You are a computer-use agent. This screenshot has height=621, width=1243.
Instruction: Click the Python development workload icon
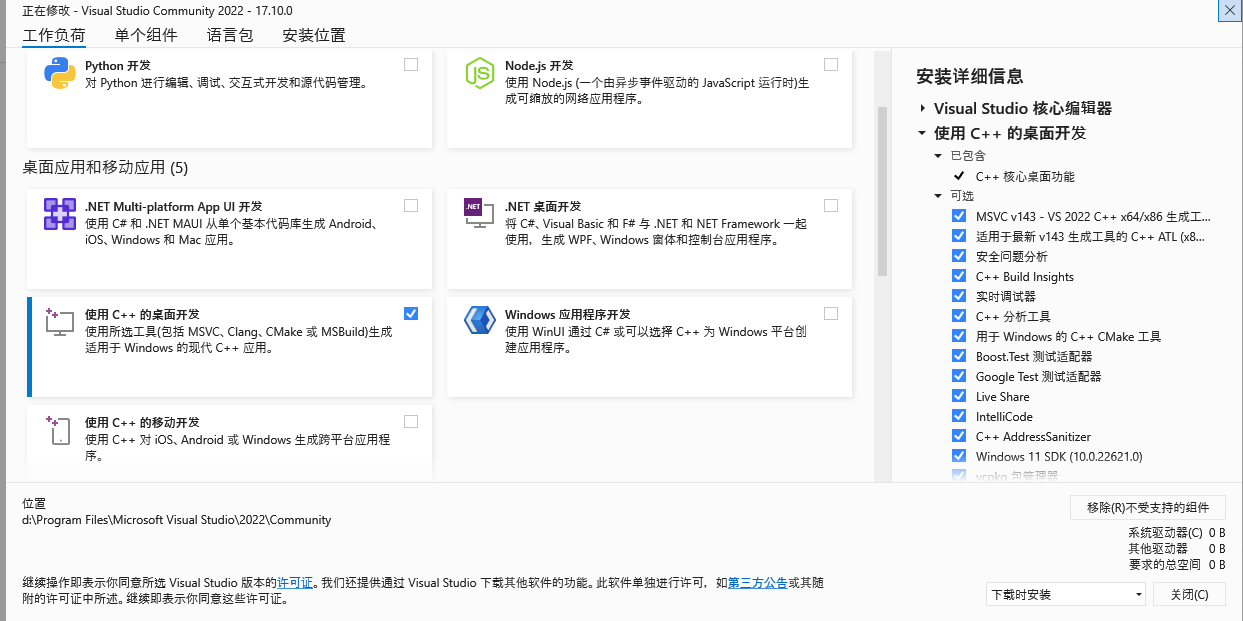(60, 73)
